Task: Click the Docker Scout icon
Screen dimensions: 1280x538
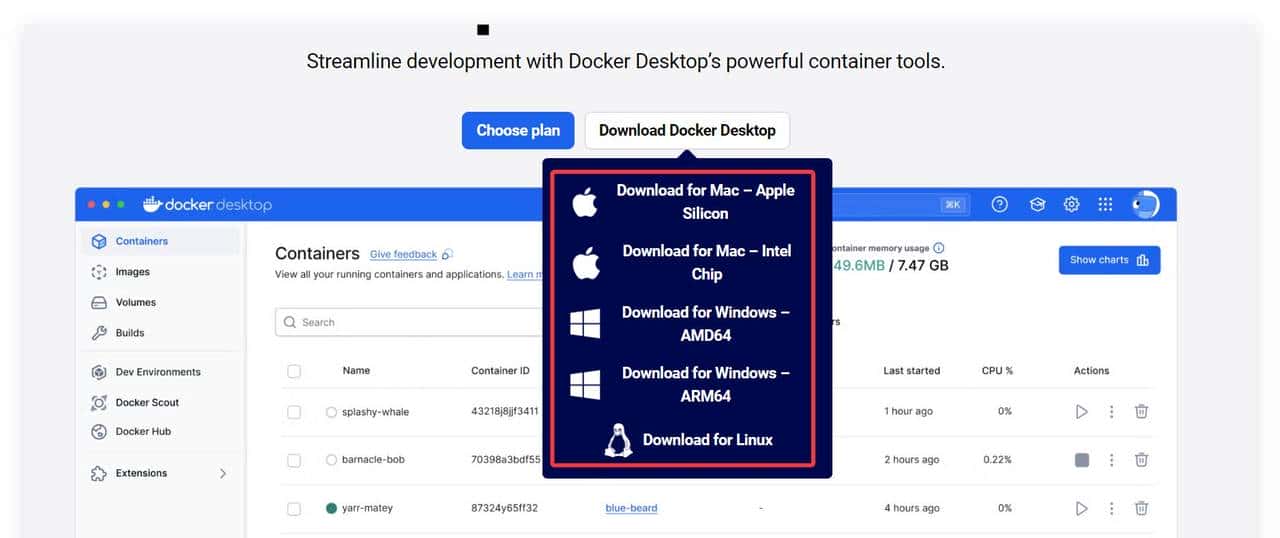Action: pyautogui.click(x=99, y=402)
